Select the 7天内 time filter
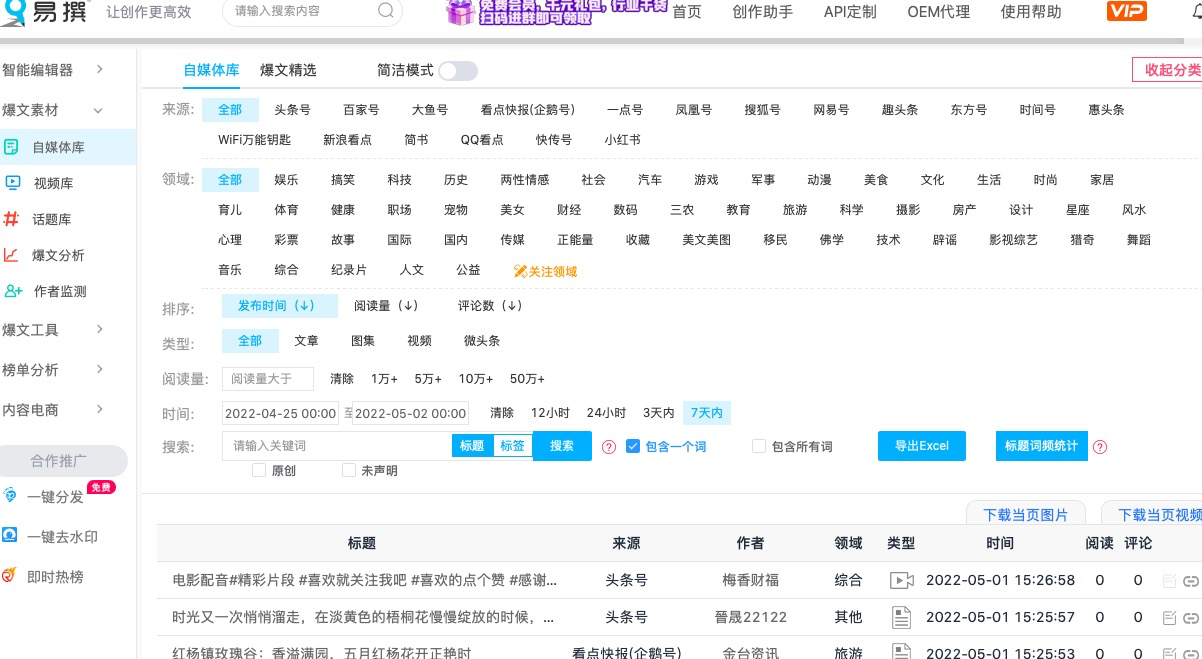1202x659 pixels. (707, 413)
